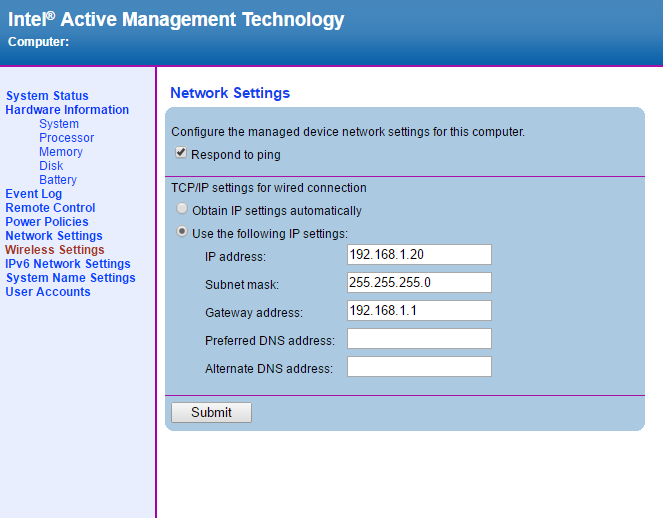Image resolution: width=663 pixels, height=518 pixels.
Task: Open the Power Policies page
Action: click(47, 222)
